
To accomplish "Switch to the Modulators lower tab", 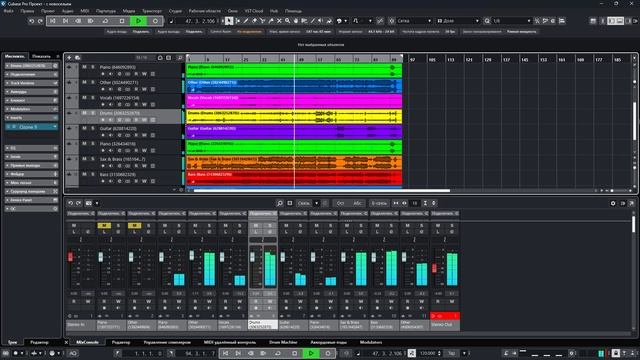I will pos(371,342).
